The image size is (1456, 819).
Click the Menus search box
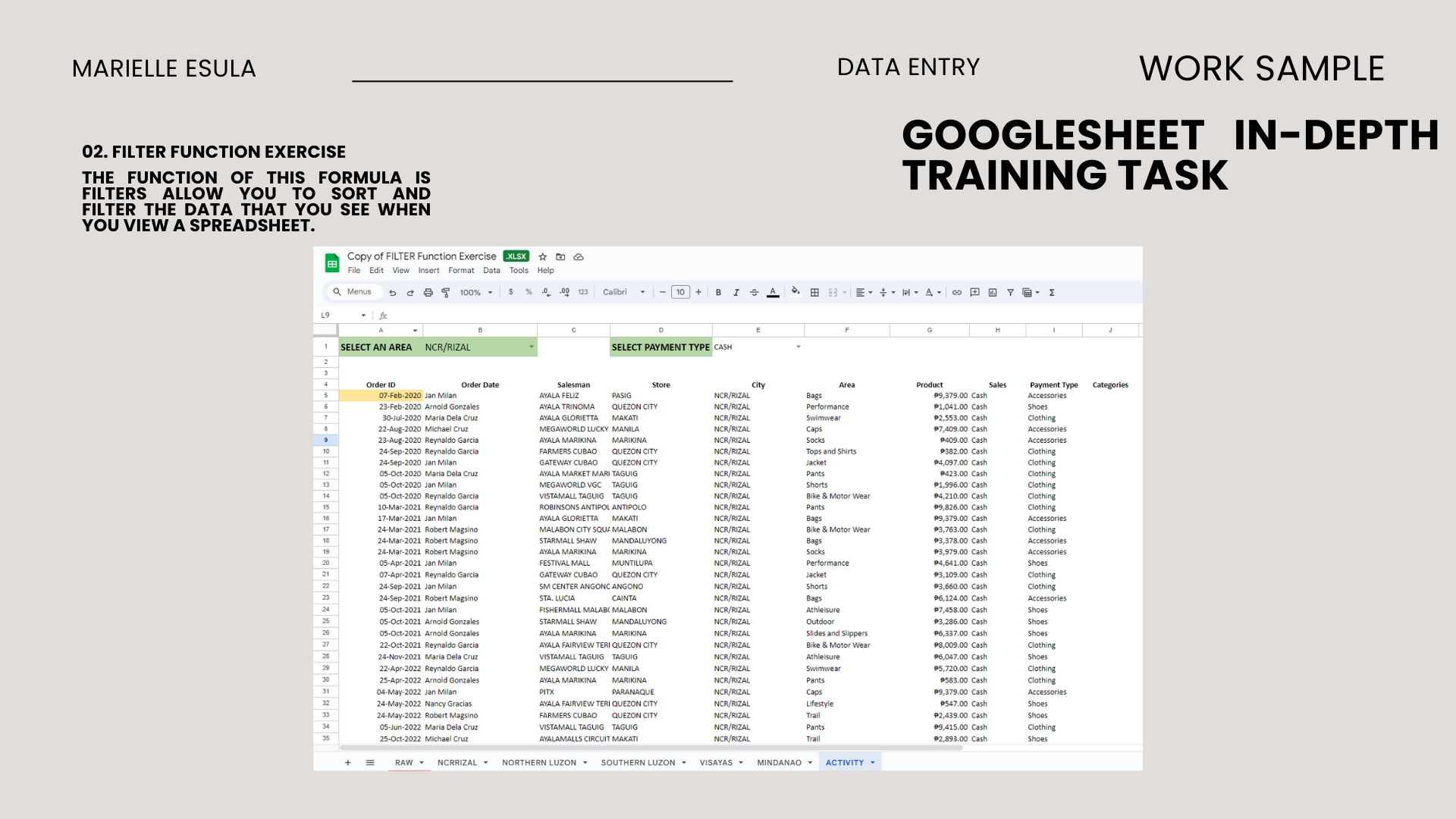point(359,292)
